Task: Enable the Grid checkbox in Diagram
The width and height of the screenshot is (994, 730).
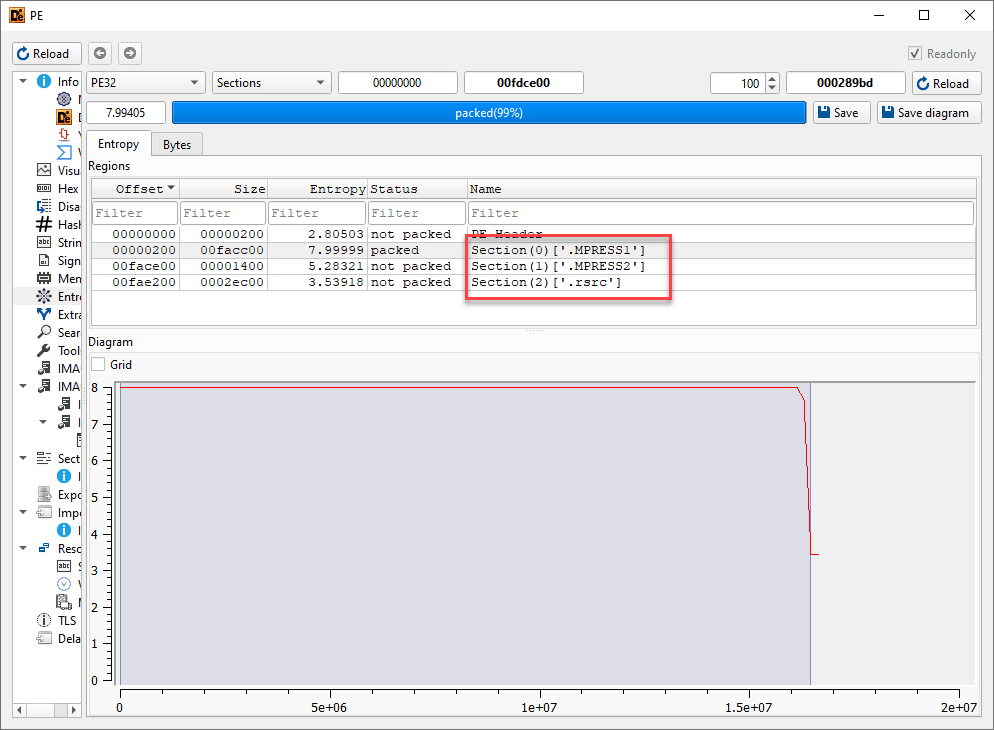Action: (x=98, y=365)
